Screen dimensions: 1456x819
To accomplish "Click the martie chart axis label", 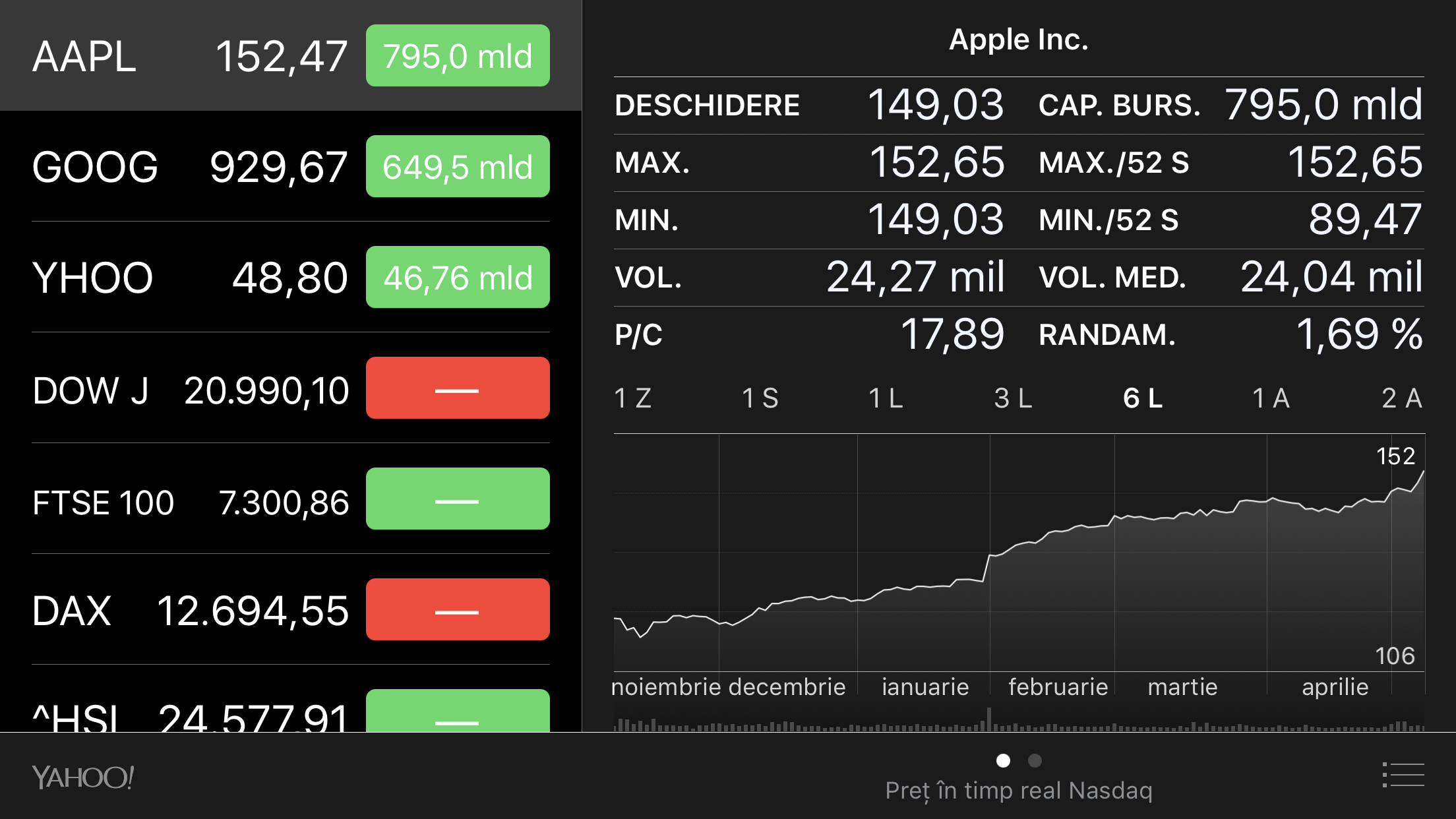I will pyautogui.click(x=1182, y=687).
